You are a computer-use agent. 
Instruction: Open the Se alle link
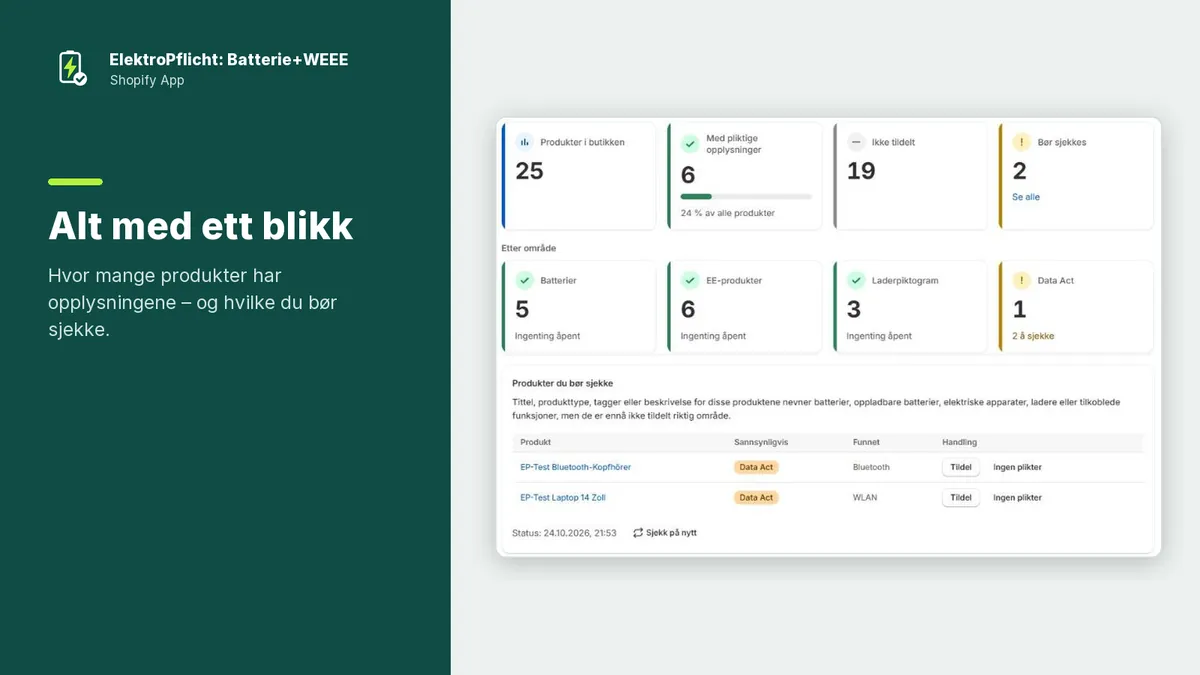click(1026, 197)
